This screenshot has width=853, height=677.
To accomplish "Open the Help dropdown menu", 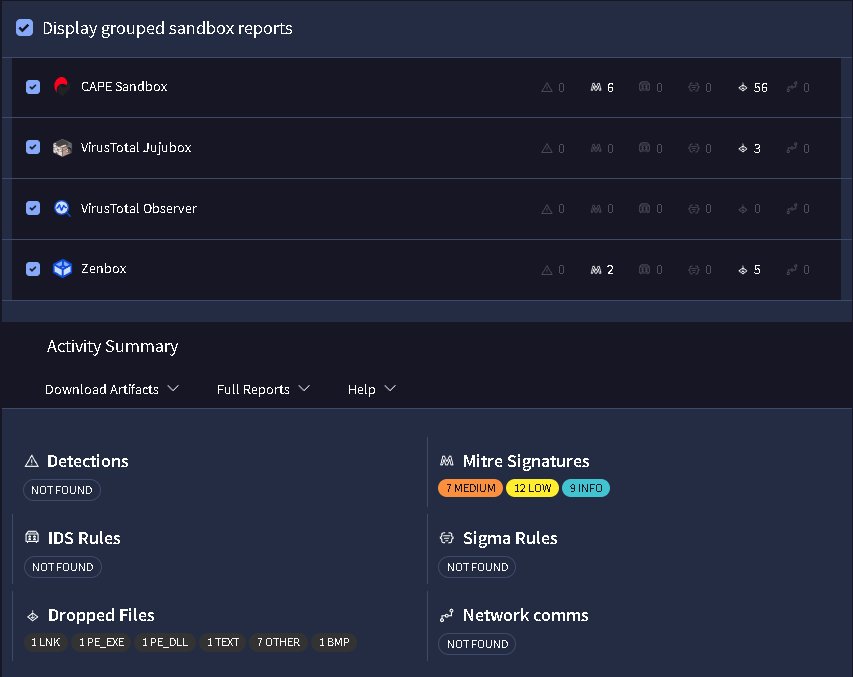I will click(x=372, y=389).
